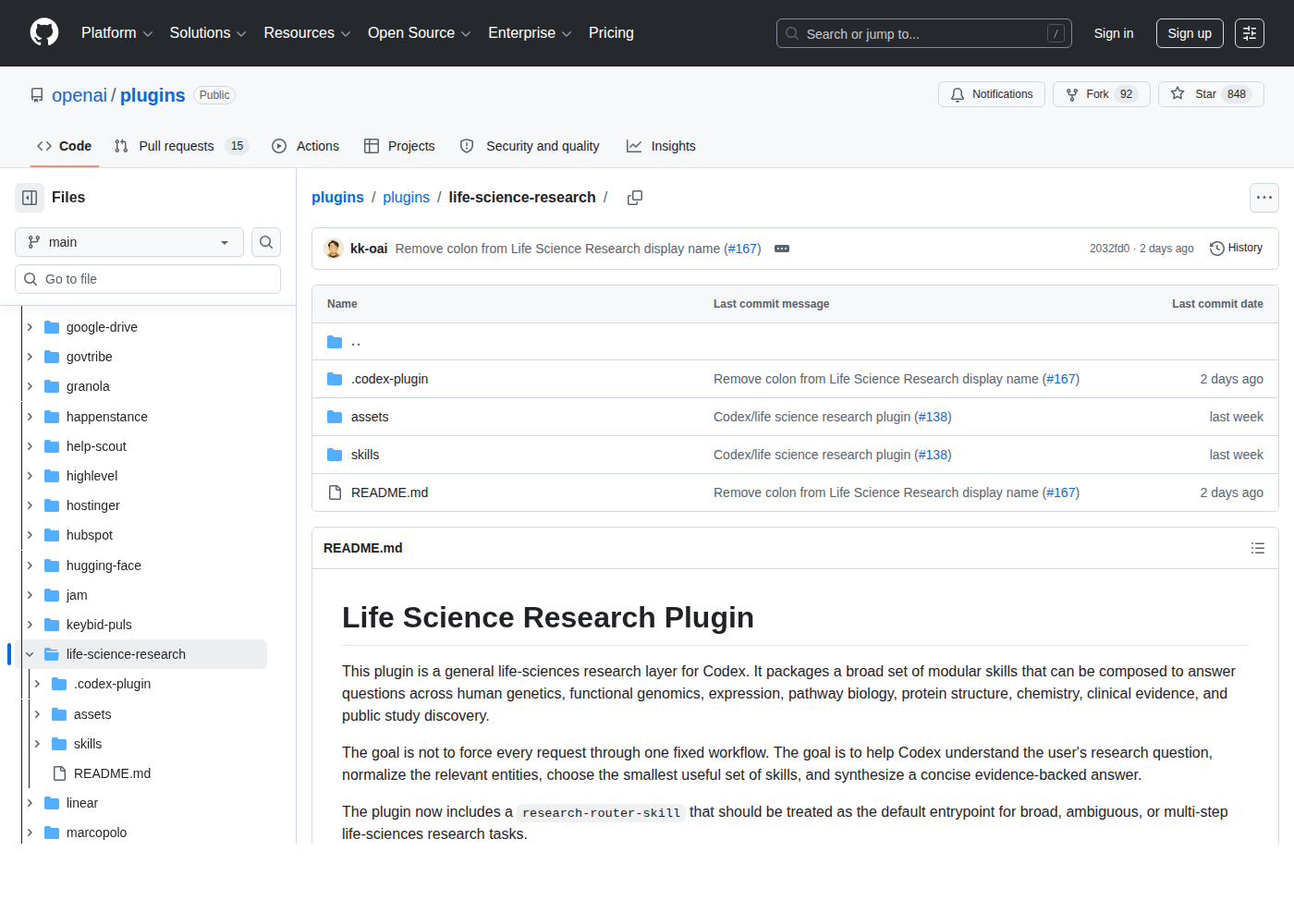Switch to the Code tab

65,146
